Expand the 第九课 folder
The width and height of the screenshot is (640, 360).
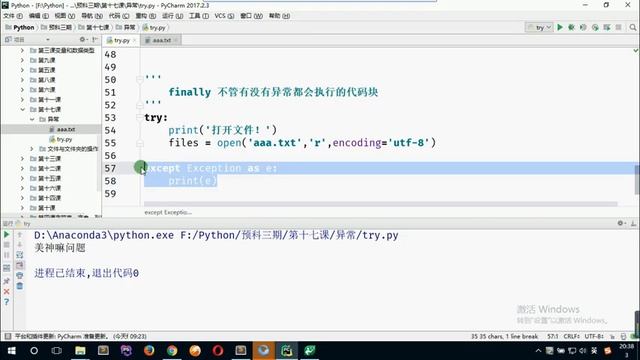(x=22, y=60)
